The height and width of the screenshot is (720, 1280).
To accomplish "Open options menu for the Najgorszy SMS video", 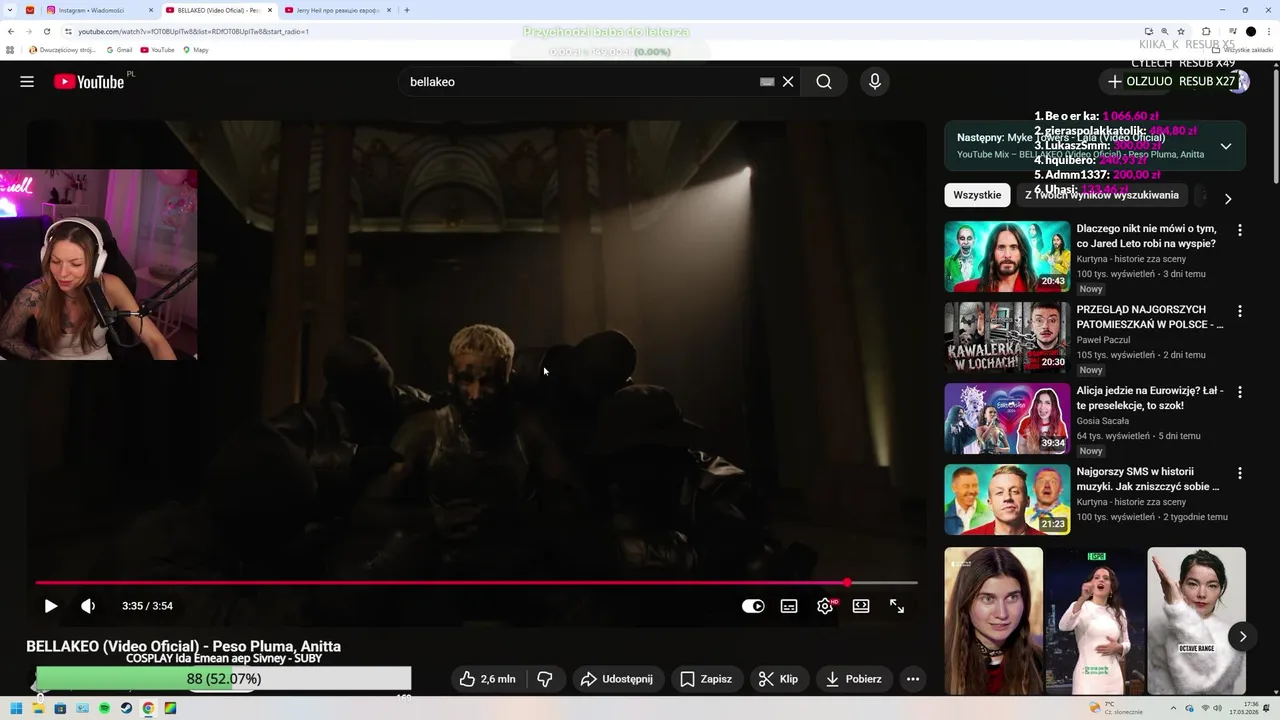I will (1240, 473).
